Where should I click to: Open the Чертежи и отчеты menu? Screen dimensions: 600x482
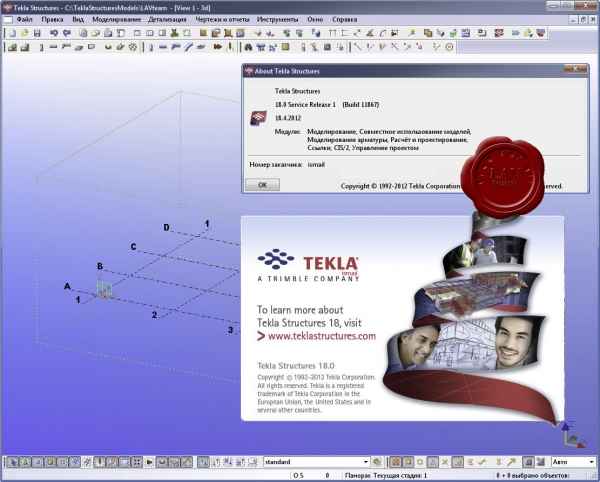pyautogui.click(x=222, y=19)
